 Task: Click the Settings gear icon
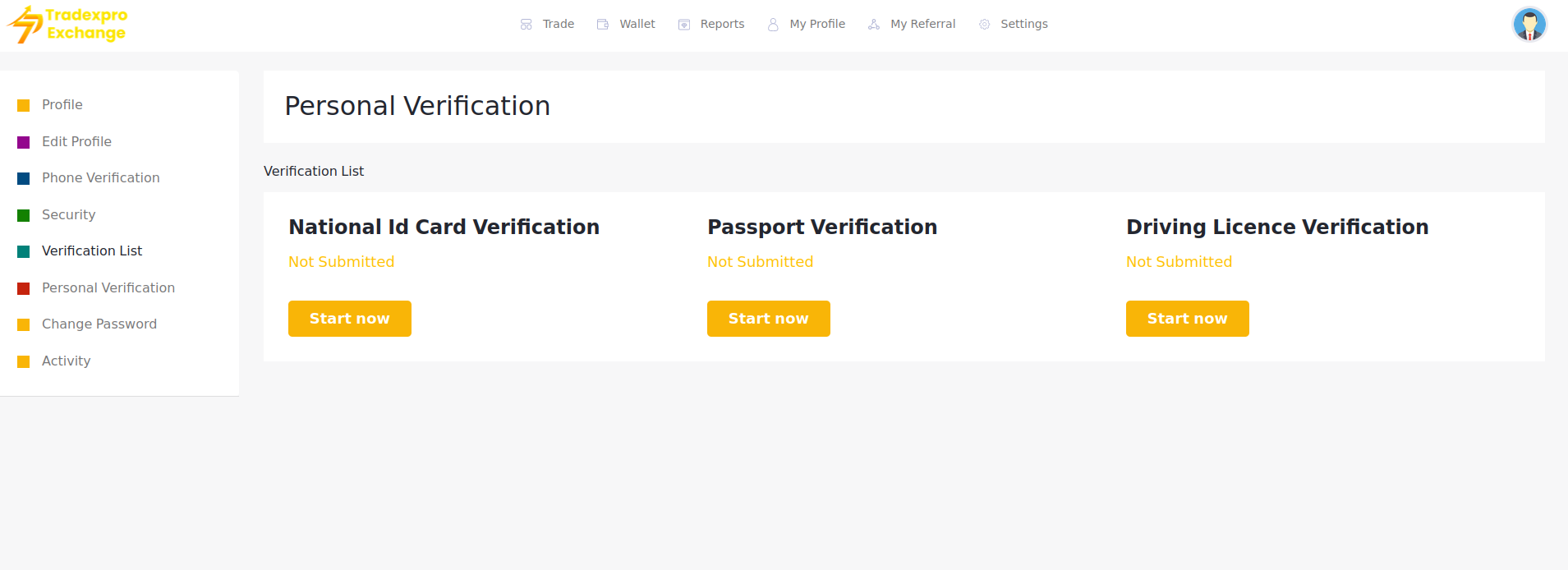pyautogui.click(x=985, y=25)
